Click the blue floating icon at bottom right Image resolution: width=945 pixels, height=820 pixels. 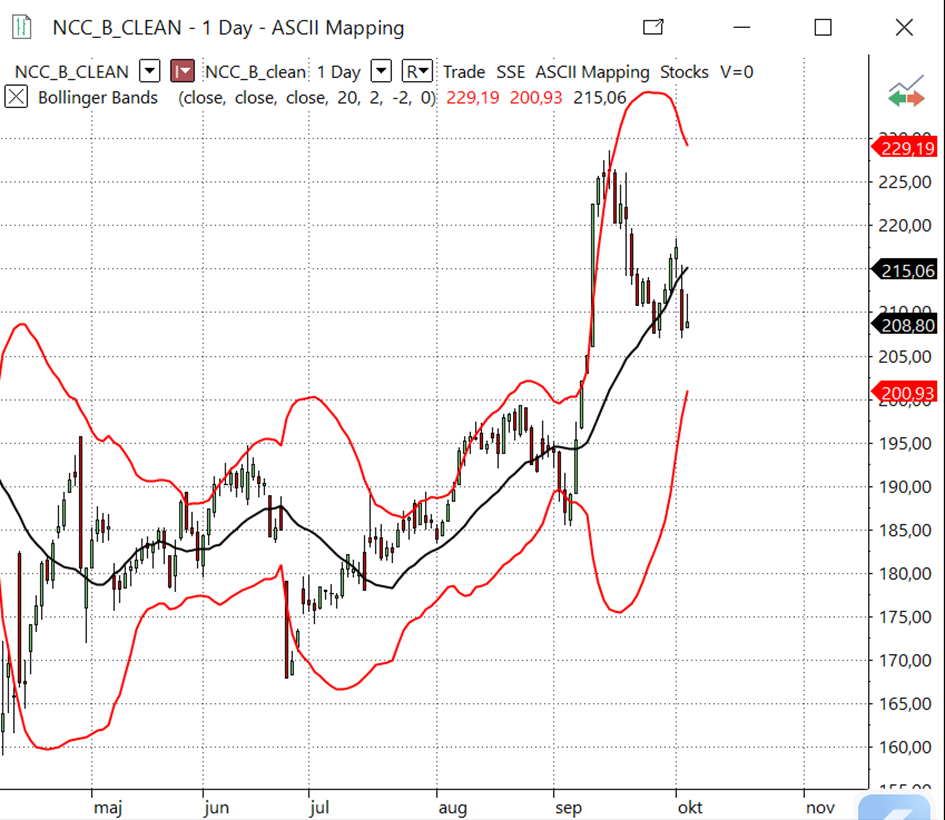[x=900, y=806]
